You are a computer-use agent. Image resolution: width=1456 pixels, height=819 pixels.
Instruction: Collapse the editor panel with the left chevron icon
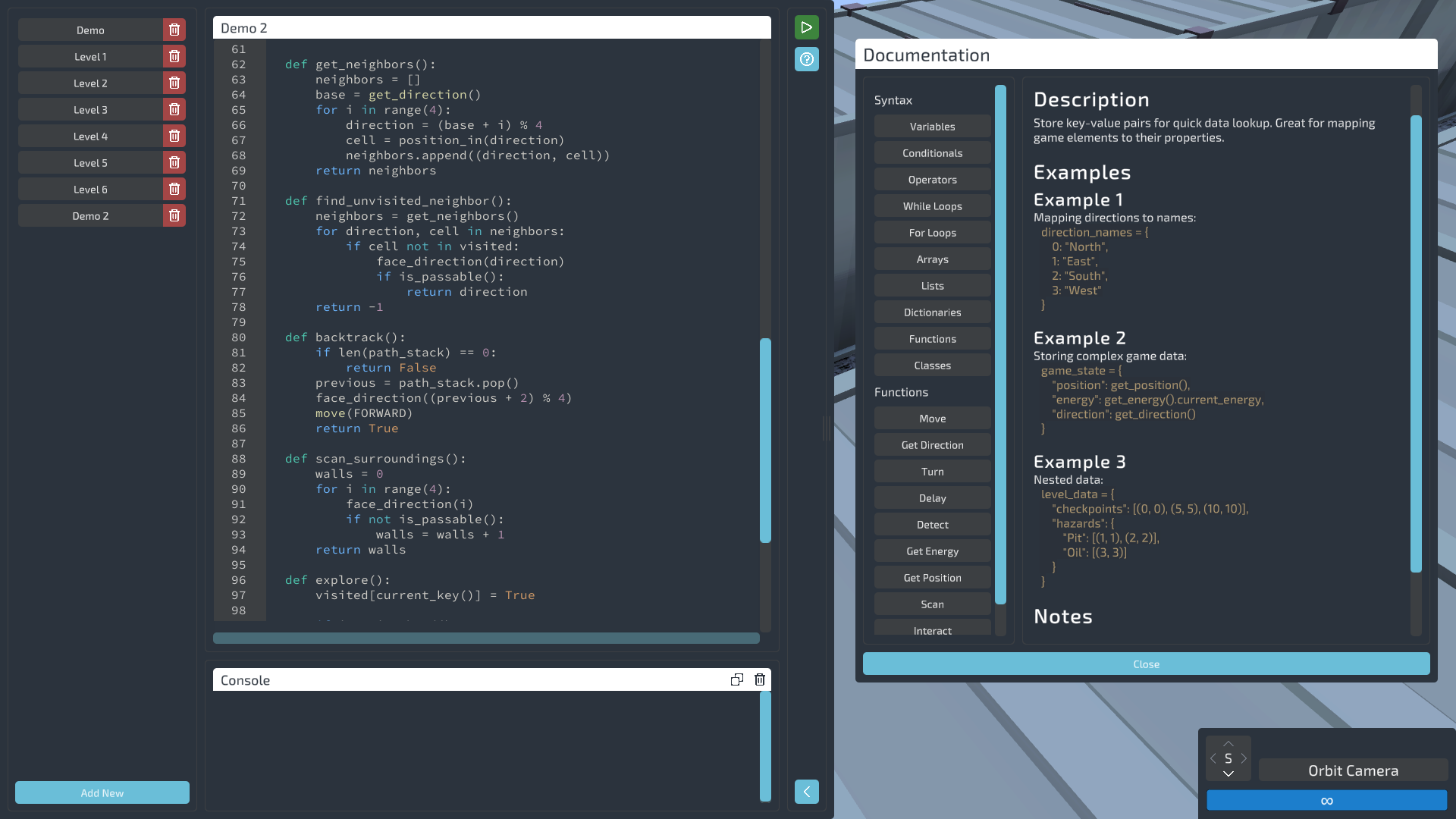pos(807,792)
